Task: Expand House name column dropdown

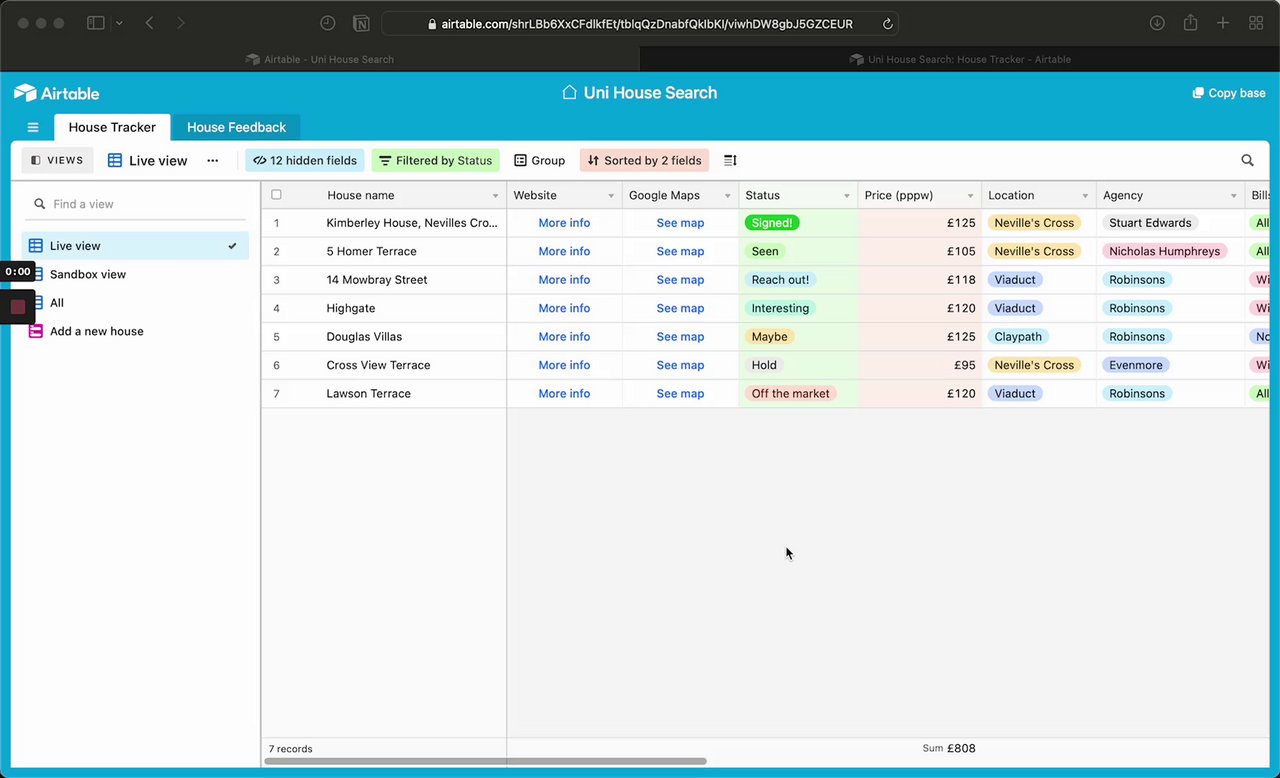Action: coord(495,196)
